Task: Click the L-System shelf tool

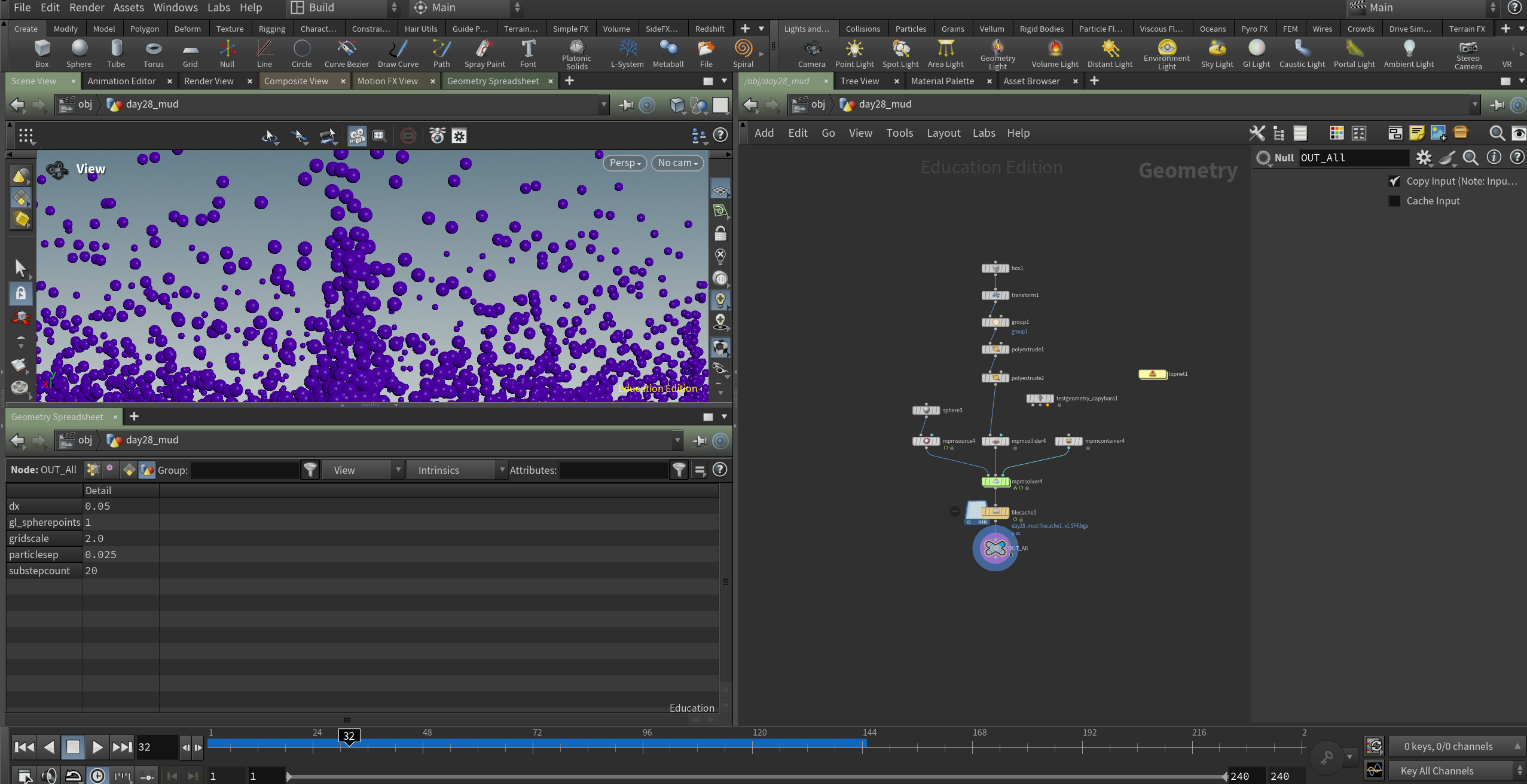Action: click(x=627, y=53)
